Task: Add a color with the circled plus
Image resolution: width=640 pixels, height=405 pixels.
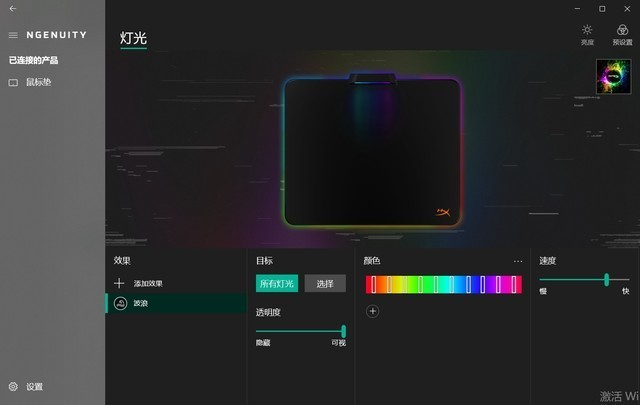Action: [x=372, y=311]
